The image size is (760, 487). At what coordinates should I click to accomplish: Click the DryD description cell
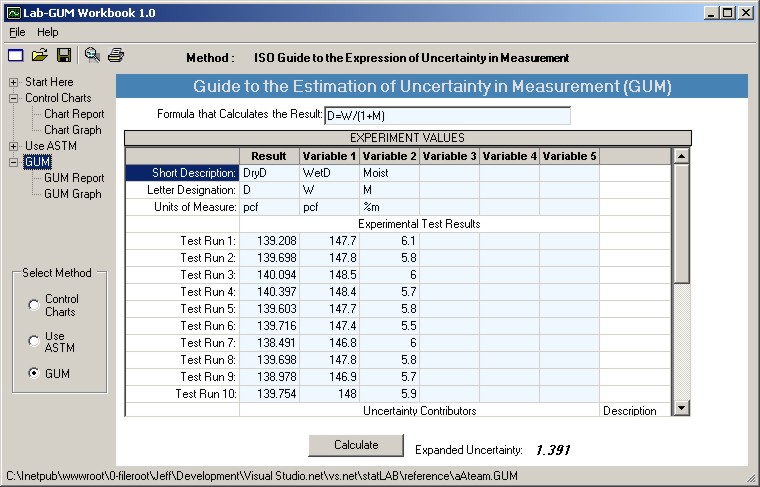pyautogui.click(x=269, y=173)
